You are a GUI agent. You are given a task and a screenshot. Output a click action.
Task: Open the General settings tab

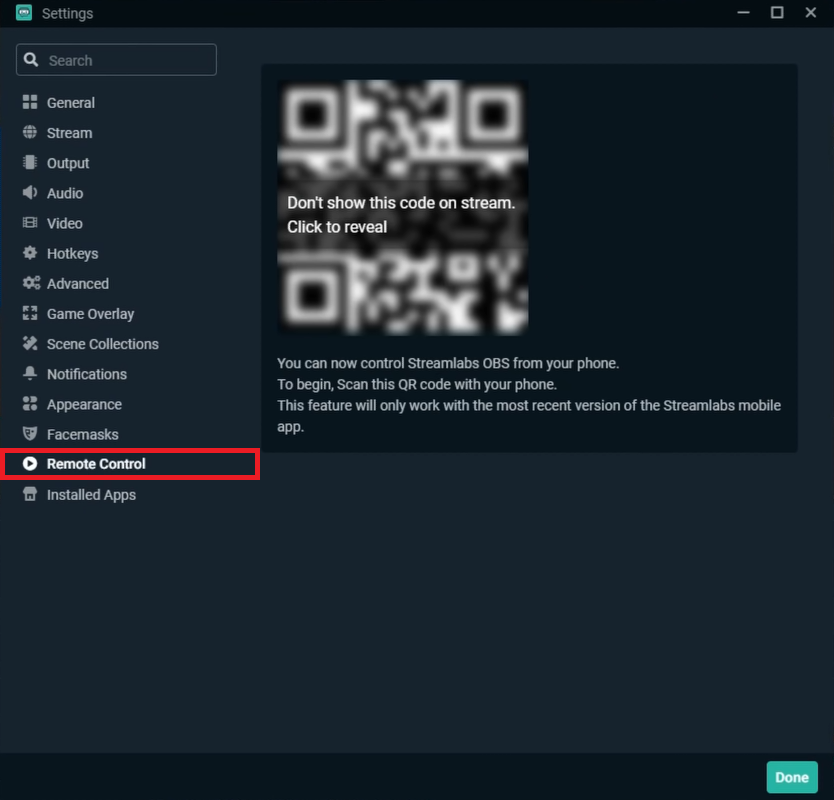pos(71,103)
